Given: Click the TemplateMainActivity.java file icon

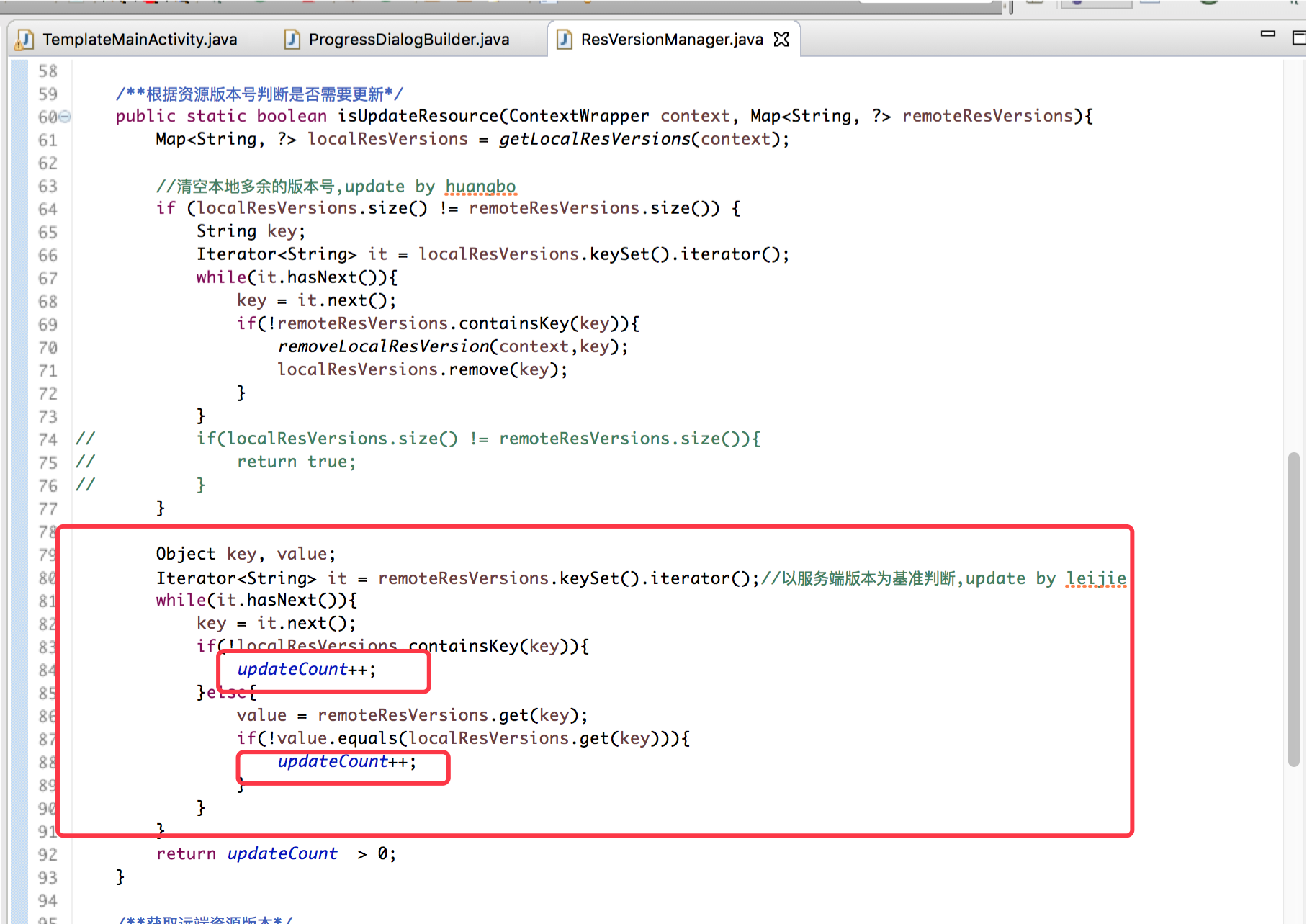Looking at the screenshot, I should pyautogui.click(x=24, y=40).
